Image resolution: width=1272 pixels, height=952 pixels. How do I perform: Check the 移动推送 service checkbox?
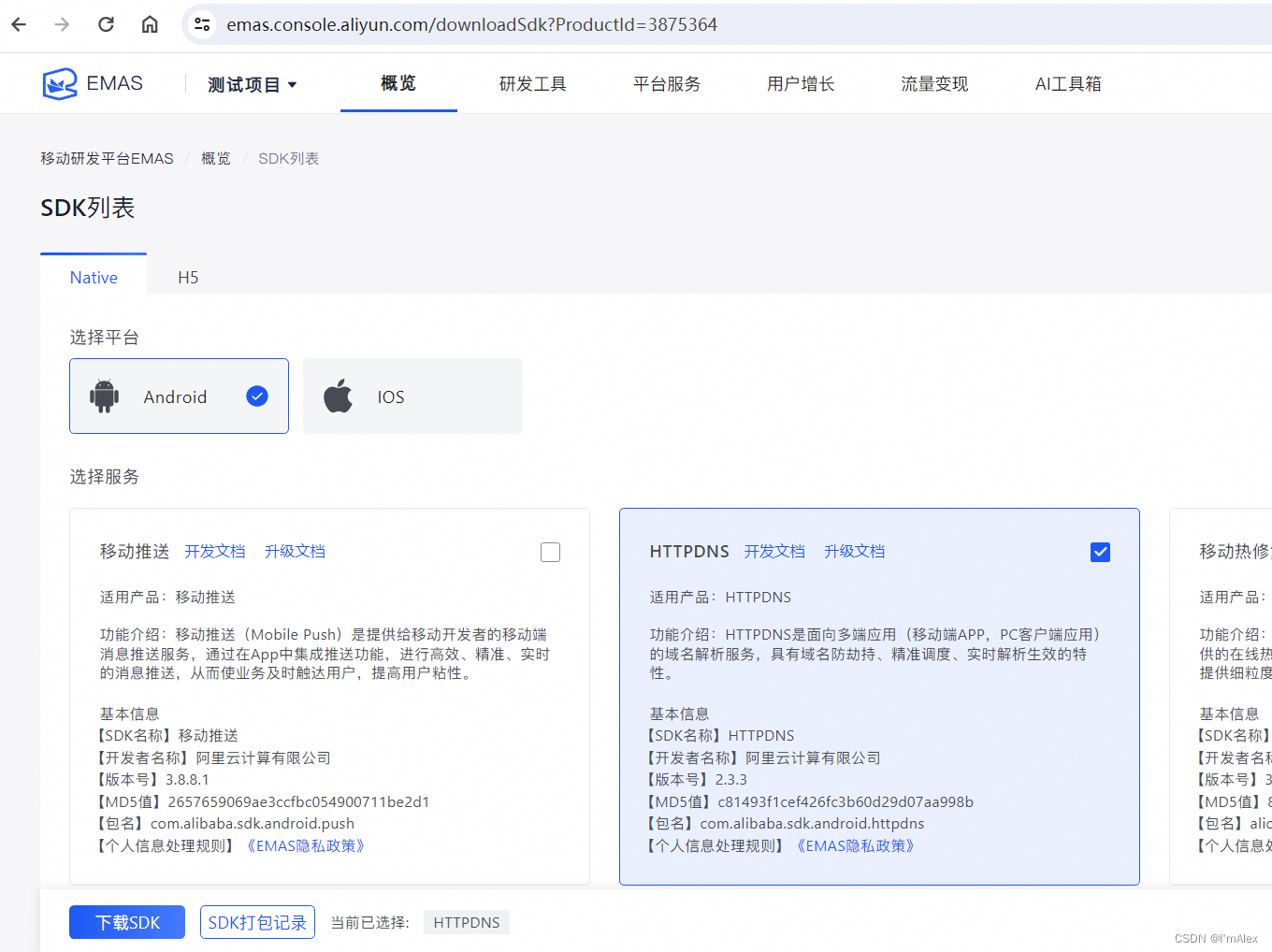550,552
